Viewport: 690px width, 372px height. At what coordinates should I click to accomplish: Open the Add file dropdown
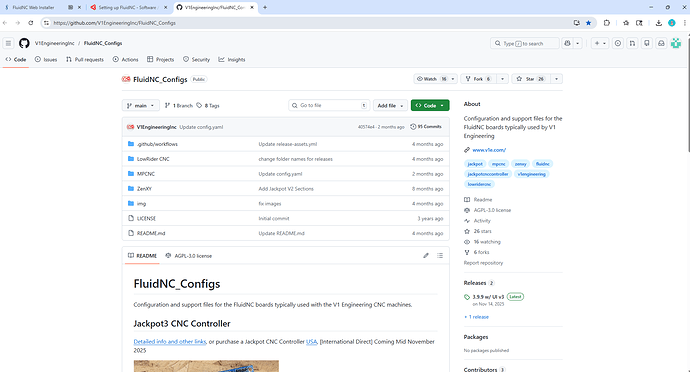pyautogui.click(x=390, y=106)
